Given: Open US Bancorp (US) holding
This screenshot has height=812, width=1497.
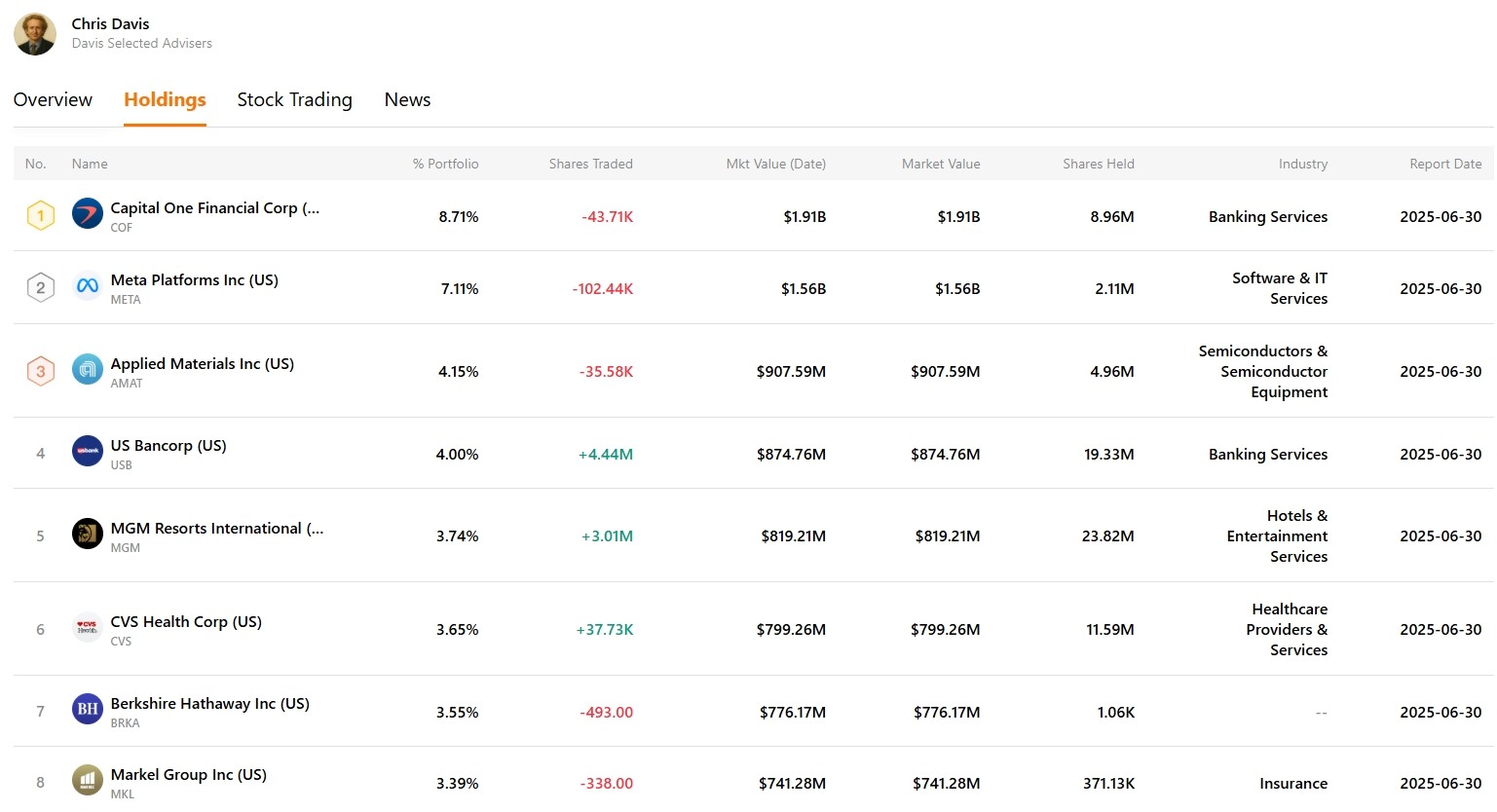Looking at the screenshot, I should tap(168, 445).
